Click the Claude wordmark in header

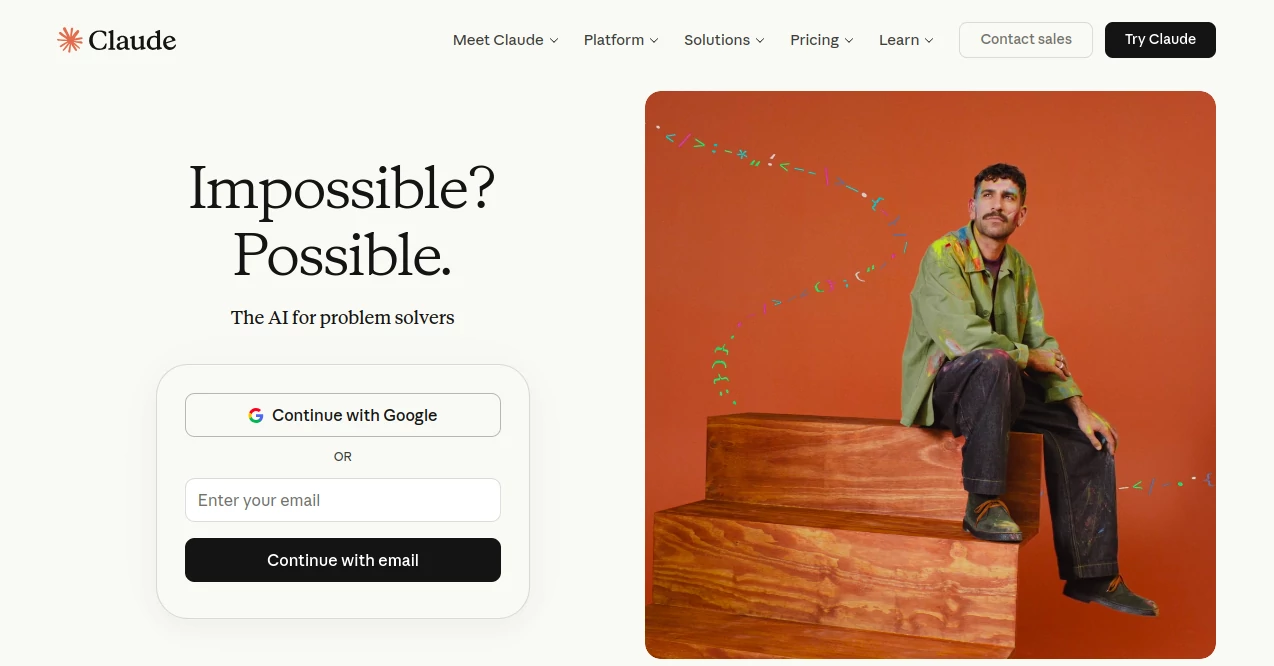click(x=132, y=40)
